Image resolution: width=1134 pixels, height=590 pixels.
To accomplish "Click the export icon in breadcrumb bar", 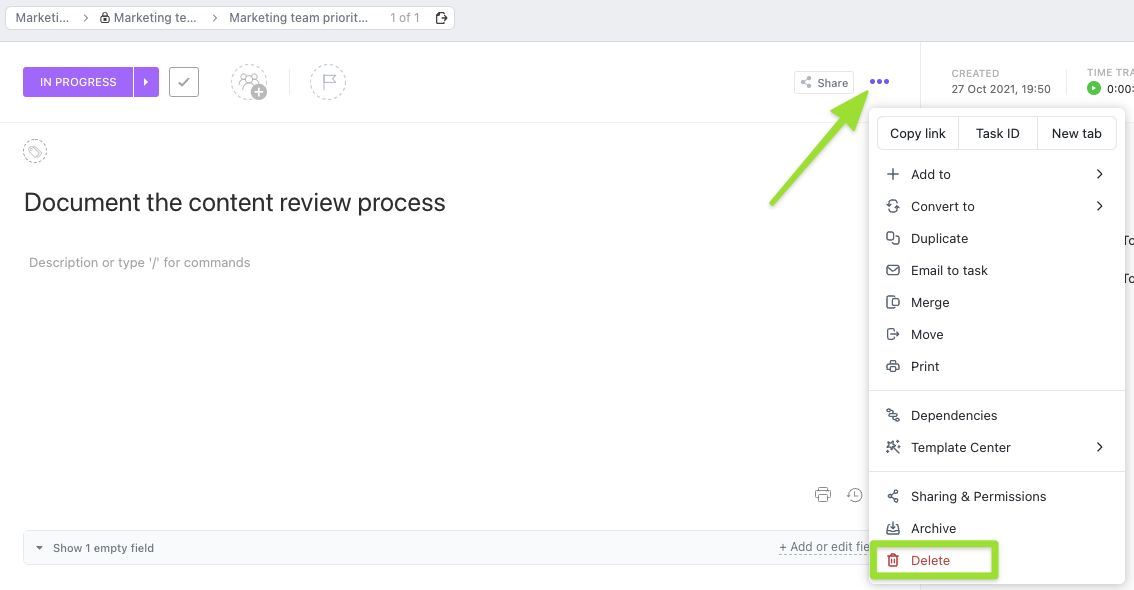I will pyautogui.click(x=441, y=18).
